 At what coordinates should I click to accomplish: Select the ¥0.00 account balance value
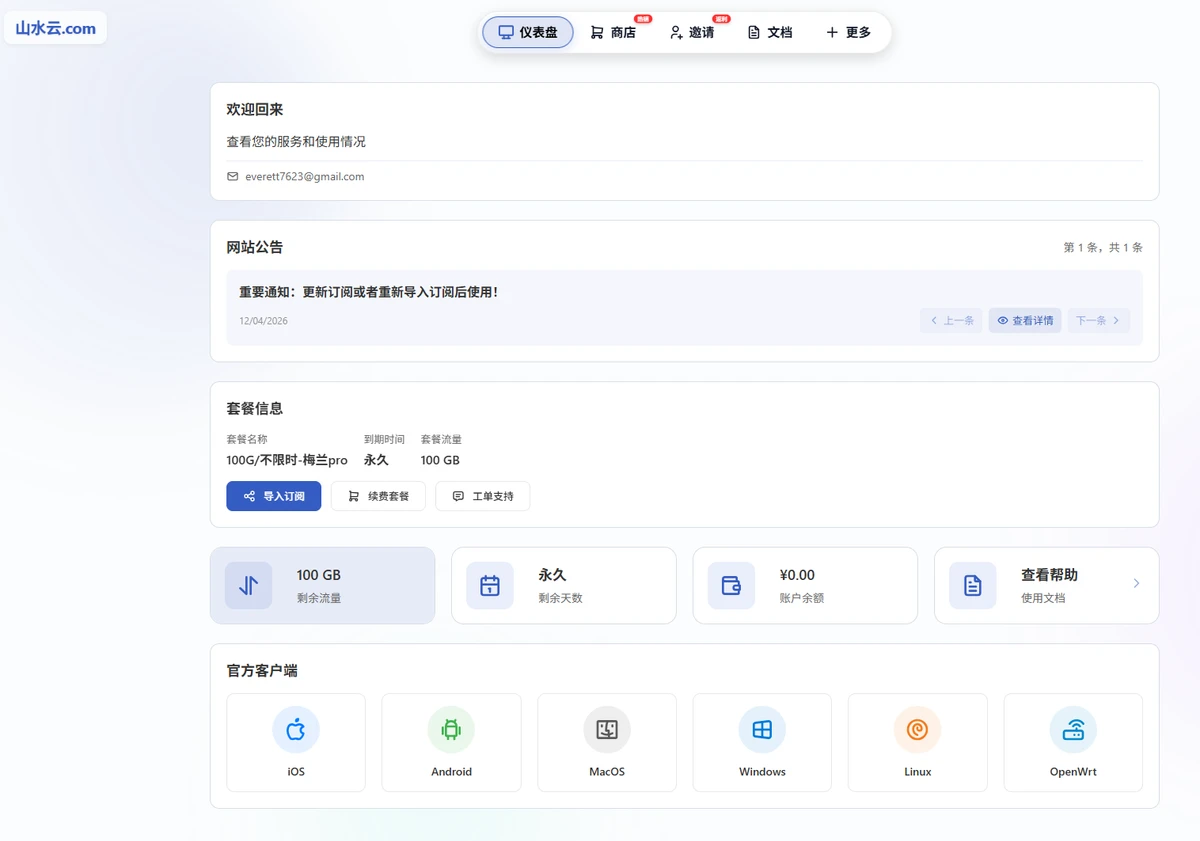[x=797, y=575]
